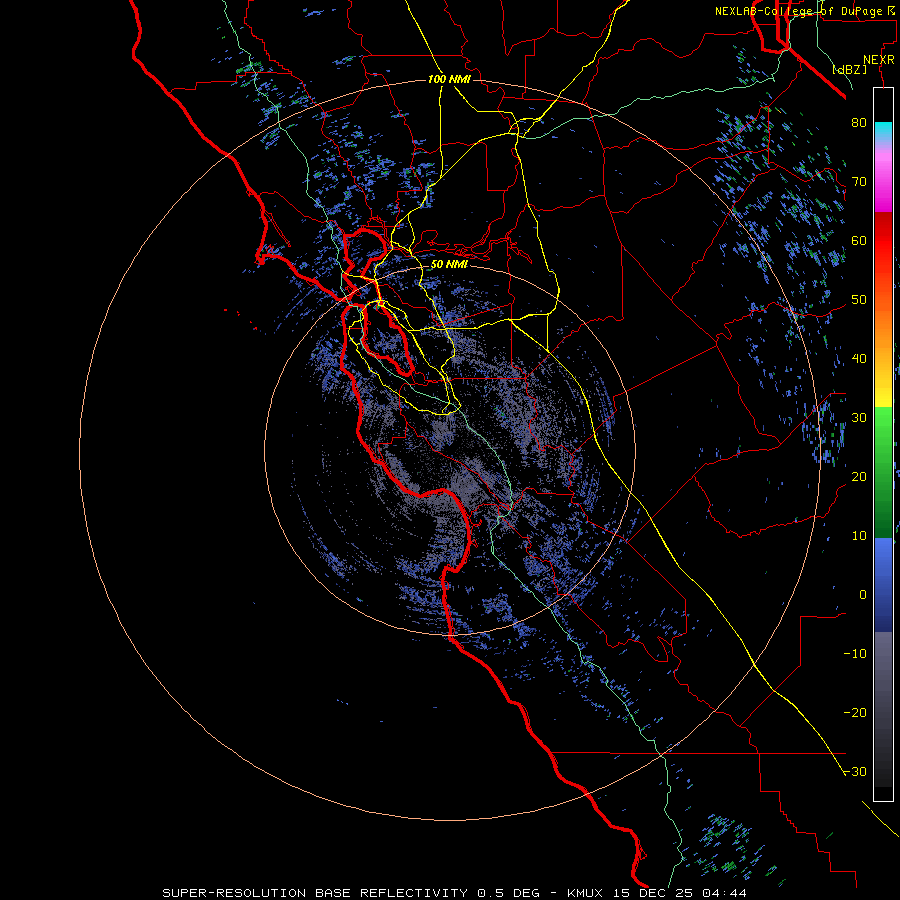Click the 30 tick label on dBZ scale
900x900 pixels.
point(859,418)
